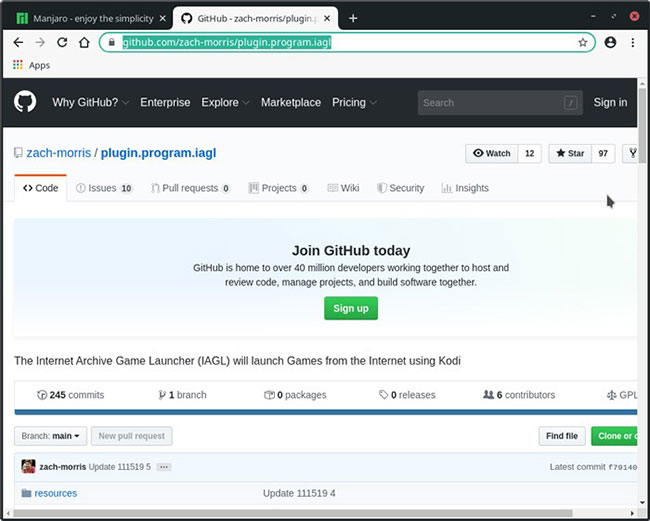Go to browser home page icon
650x521 pixels.
84,42
